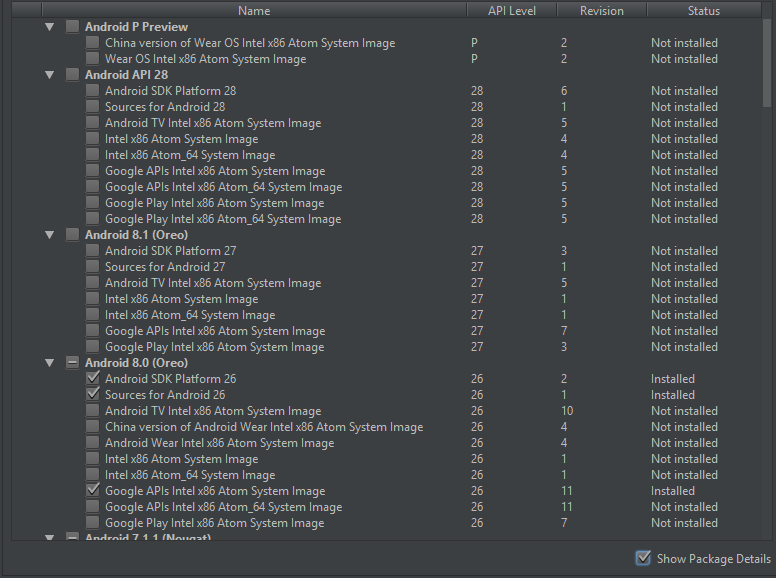
Task: Collapse the Android API 28 section
Action: pos(50,75)
